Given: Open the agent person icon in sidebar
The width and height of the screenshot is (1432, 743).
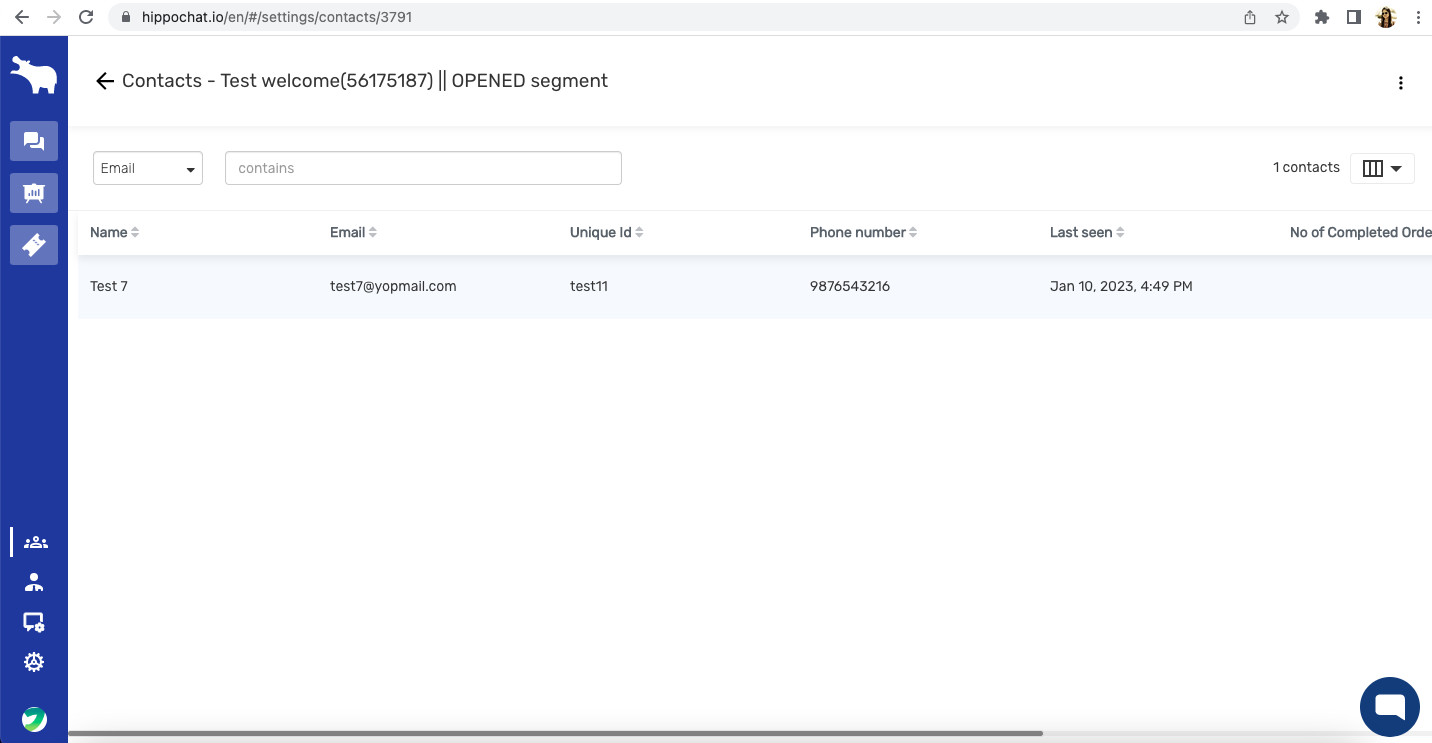Looking at the screenshot, I should (x=35, y=582).
